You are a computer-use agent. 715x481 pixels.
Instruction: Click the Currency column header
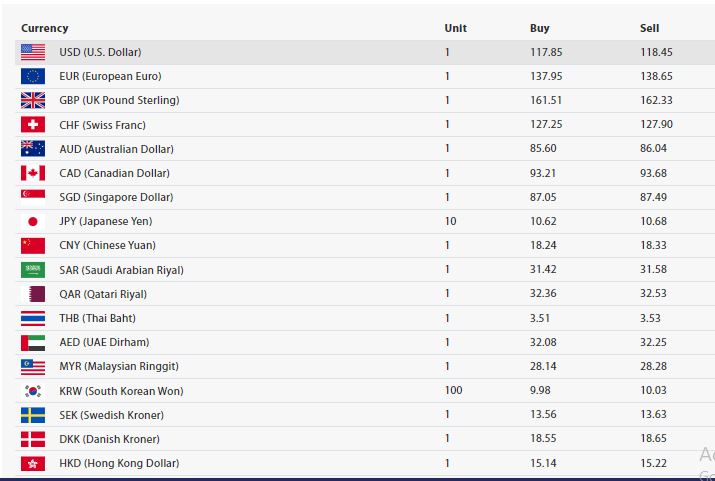(x=45, y=28)
